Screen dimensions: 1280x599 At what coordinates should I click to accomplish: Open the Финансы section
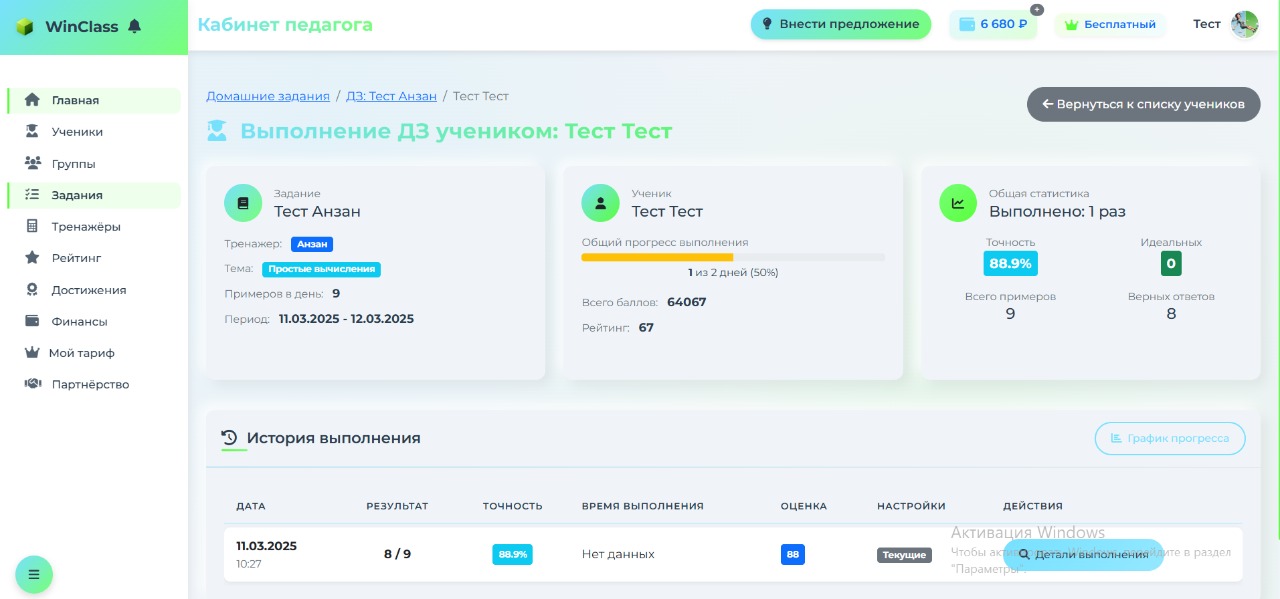point(78,321)
